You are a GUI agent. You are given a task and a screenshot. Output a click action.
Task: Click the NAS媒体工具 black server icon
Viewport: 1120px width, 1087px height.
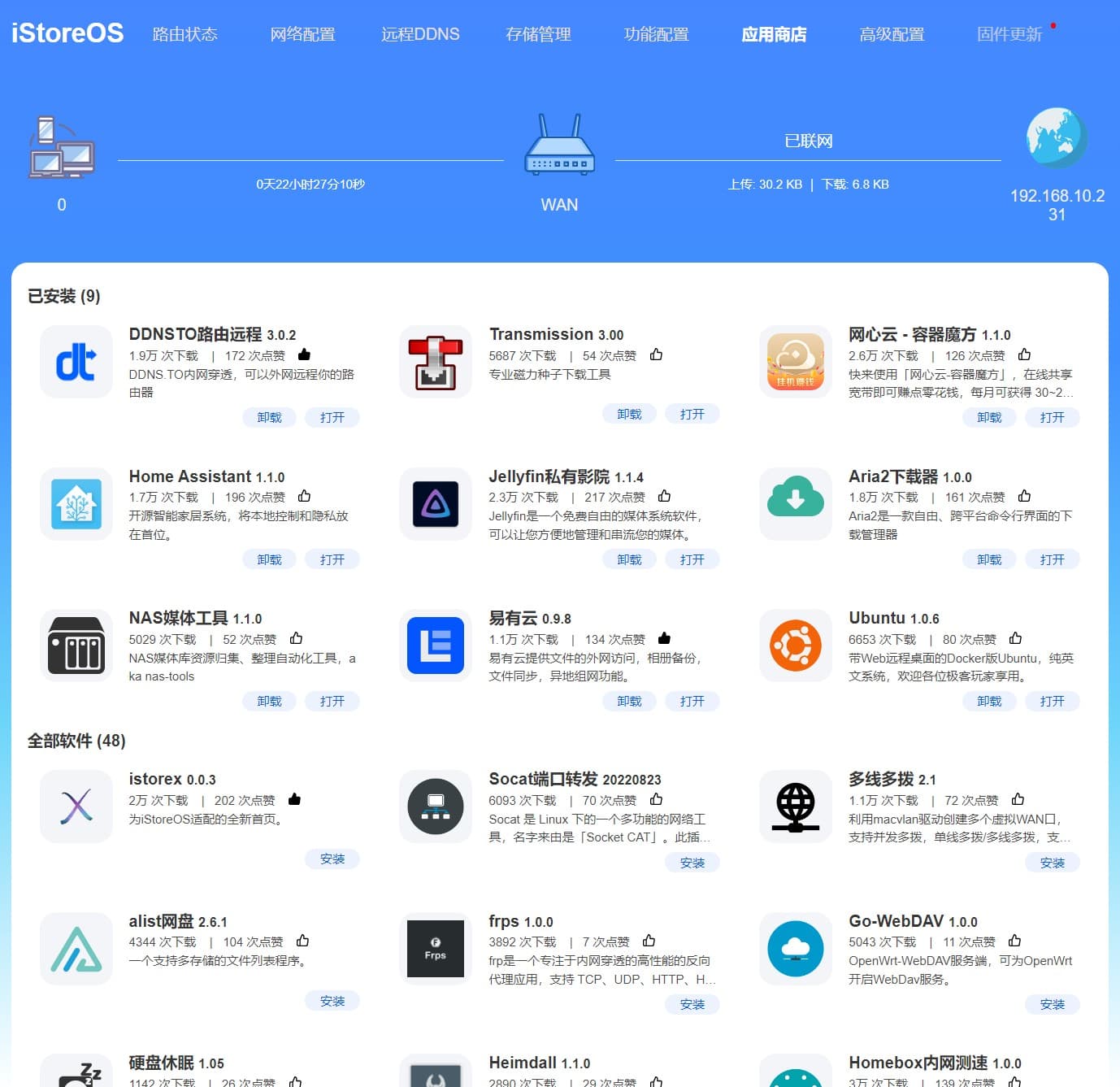tap(76, 646)
